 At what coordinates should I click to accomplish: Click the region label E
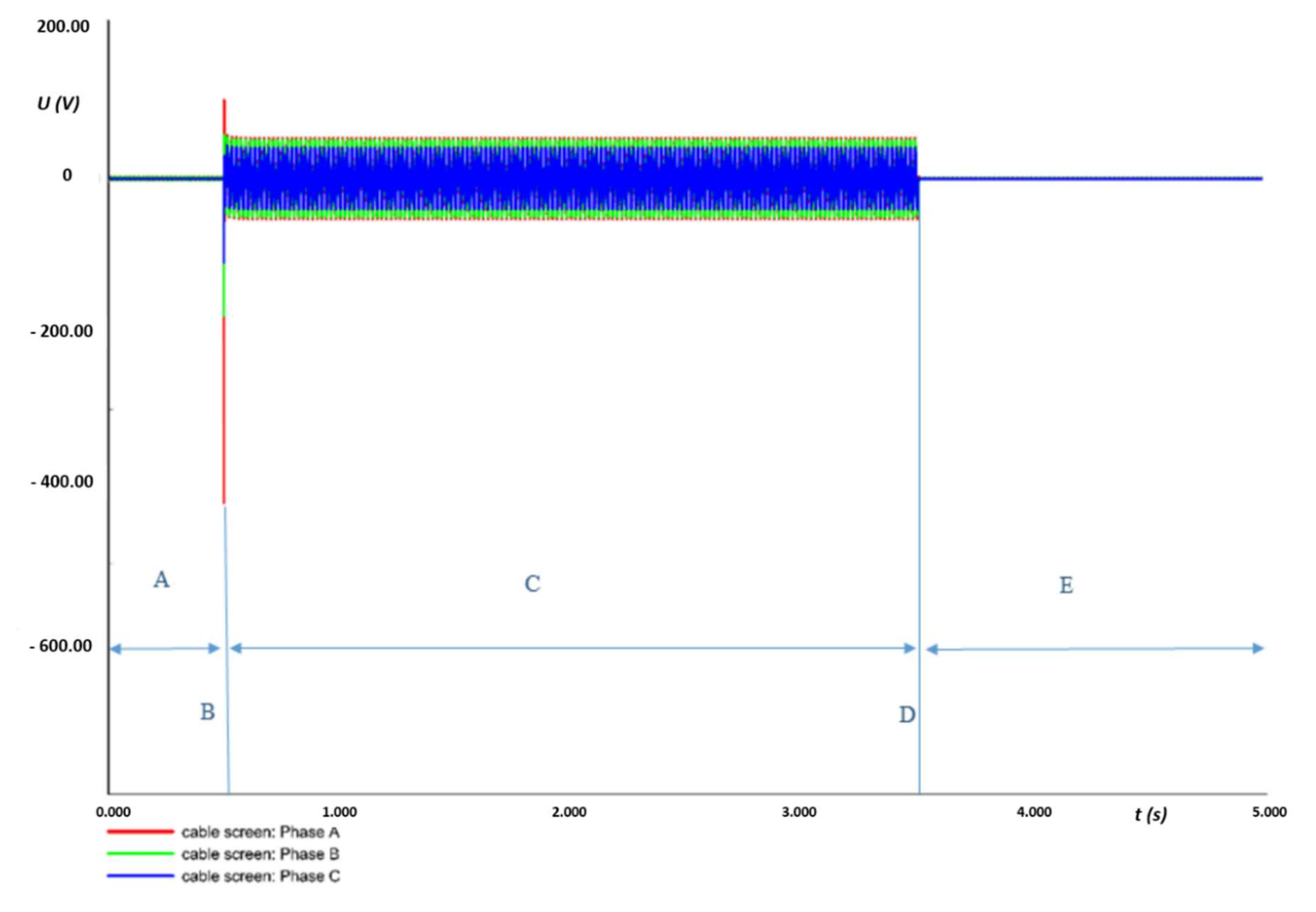1066,586
